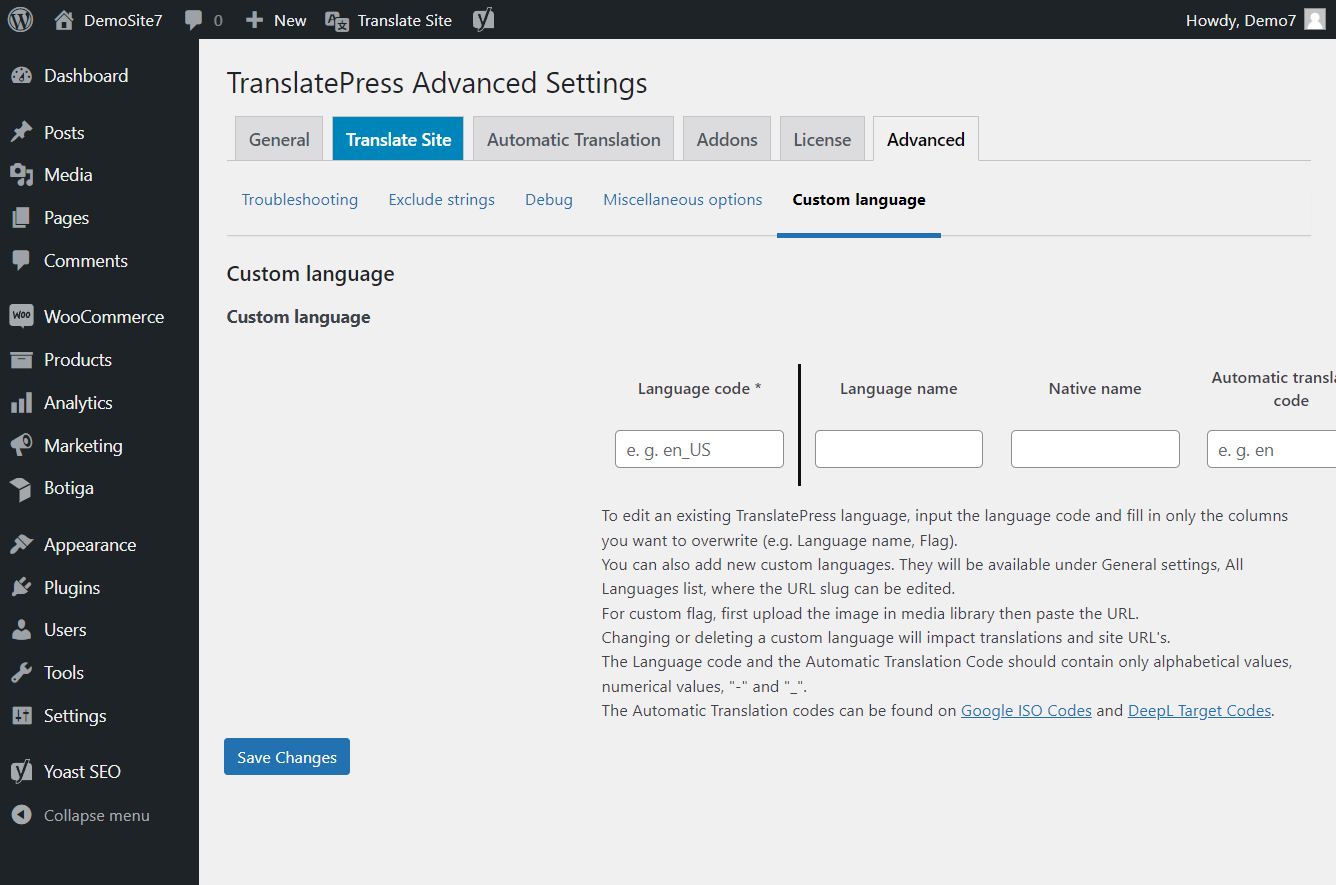Click the Plugins plug icon
Image resolution: width=1336 pixels, height=885 pixels.
21,588
